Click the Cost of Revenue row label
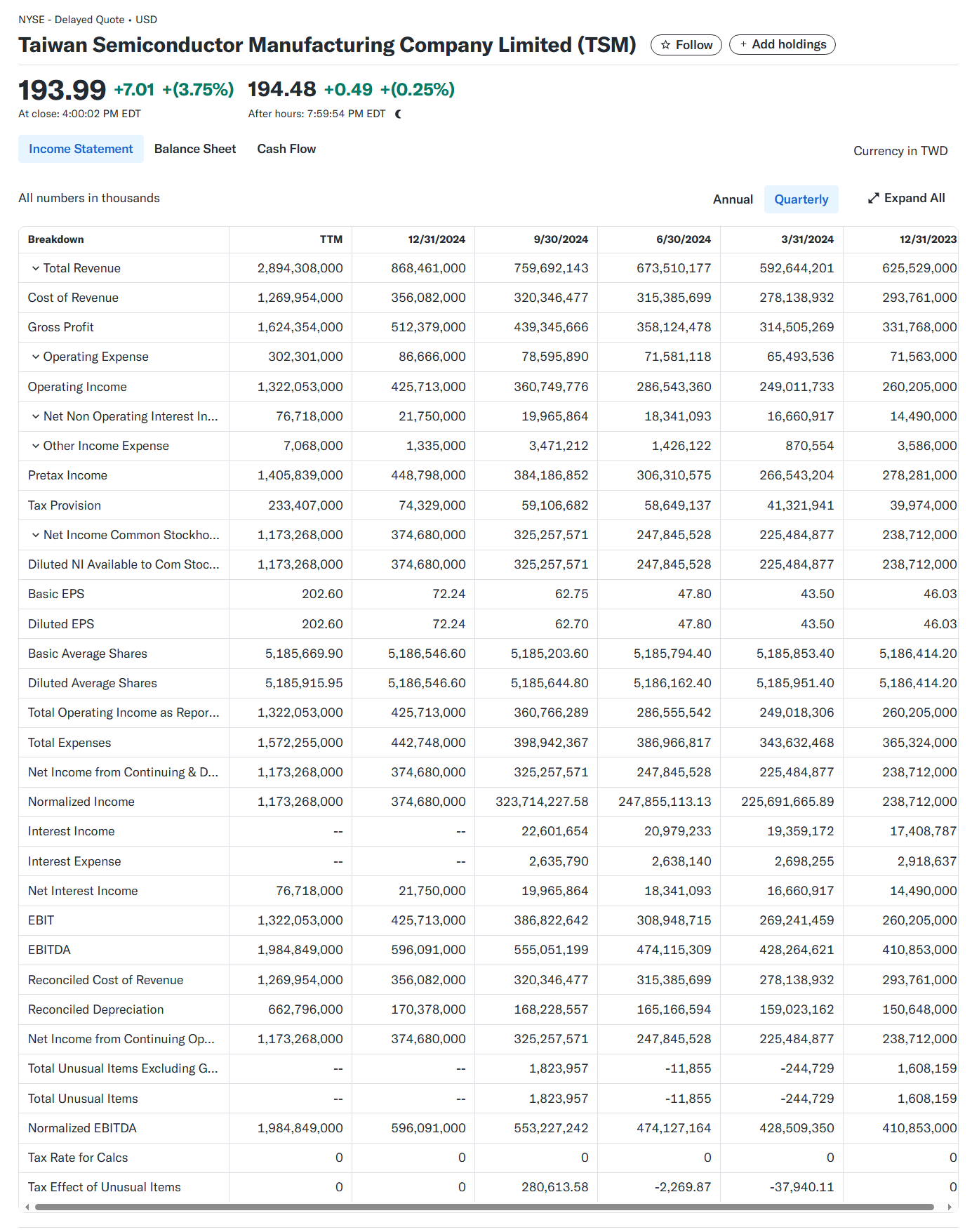The width and height of the screenshot is (972, 1232). (73, 298)
